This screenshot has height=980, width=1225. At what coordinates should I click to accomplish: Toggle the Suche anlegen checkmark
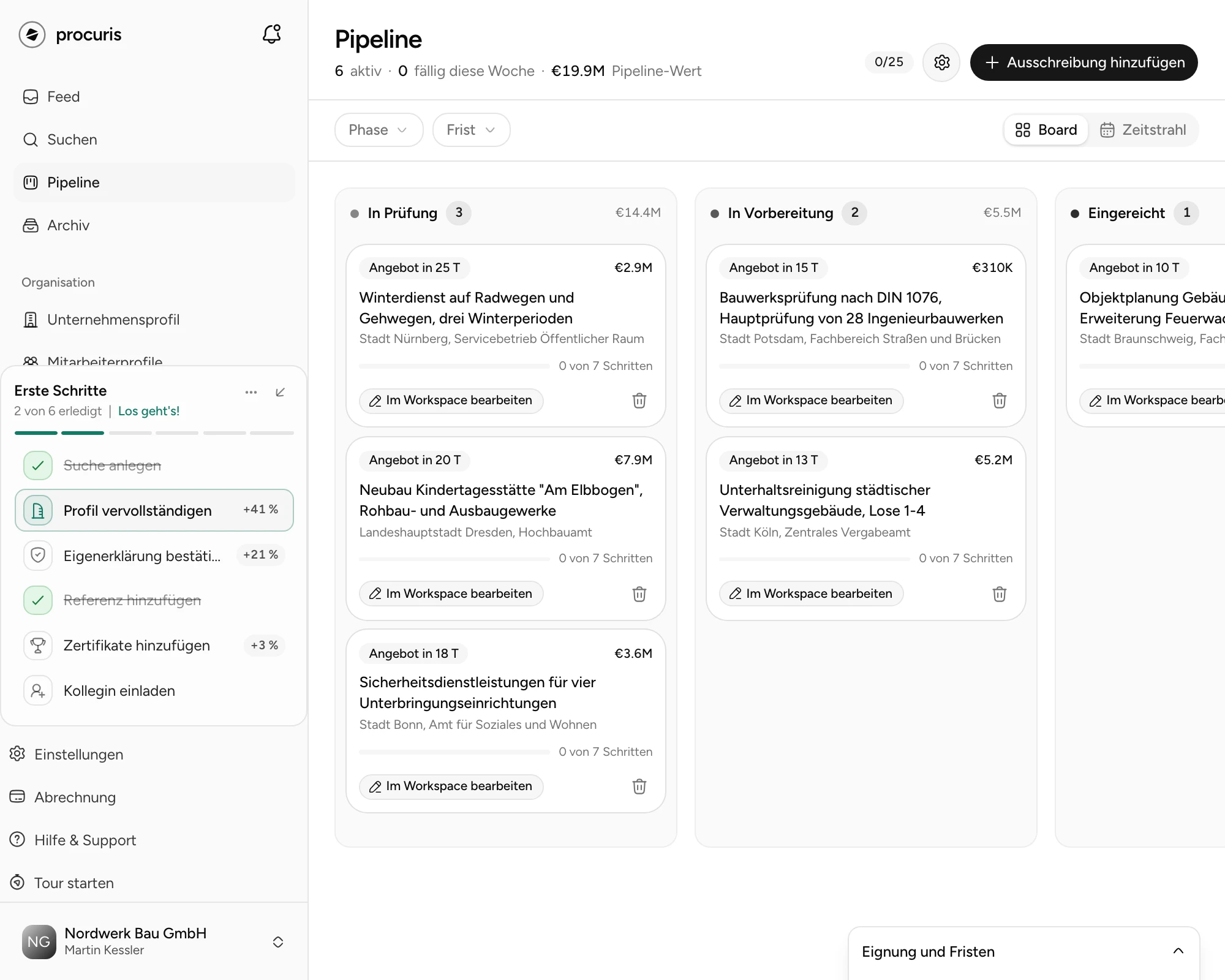point(38,466)
